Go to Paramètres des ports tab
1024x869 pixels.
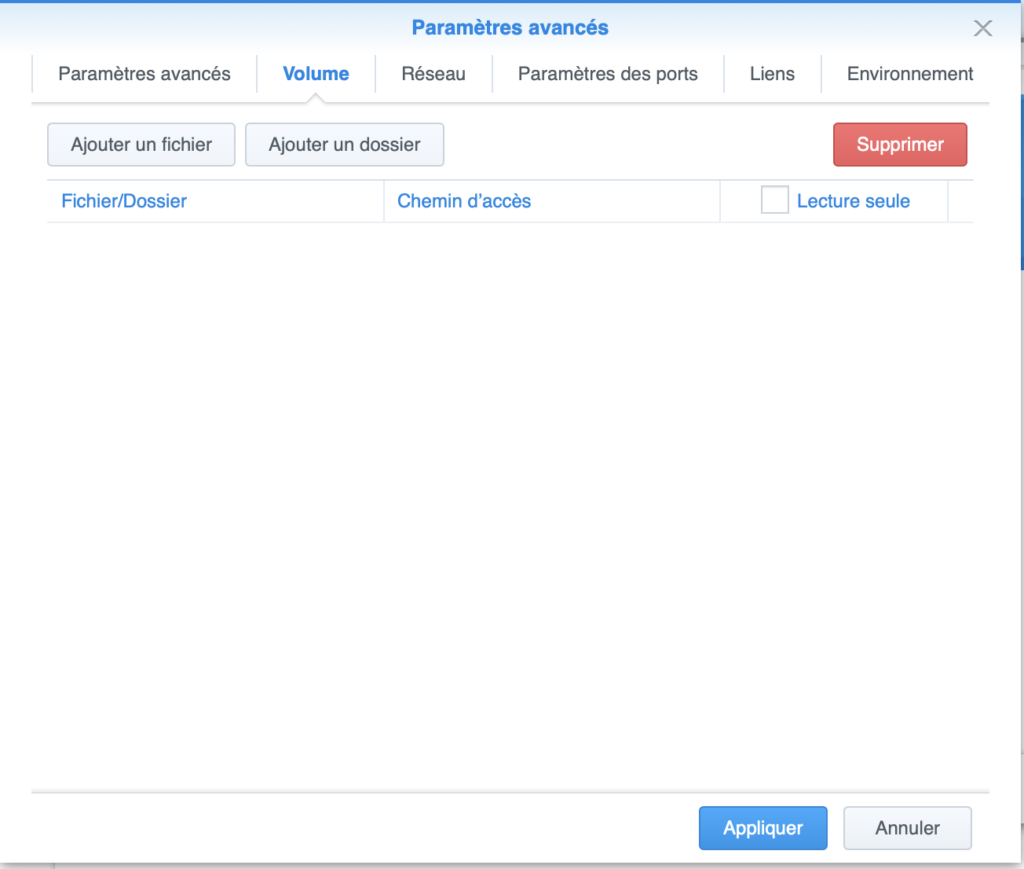pos(607,74)
